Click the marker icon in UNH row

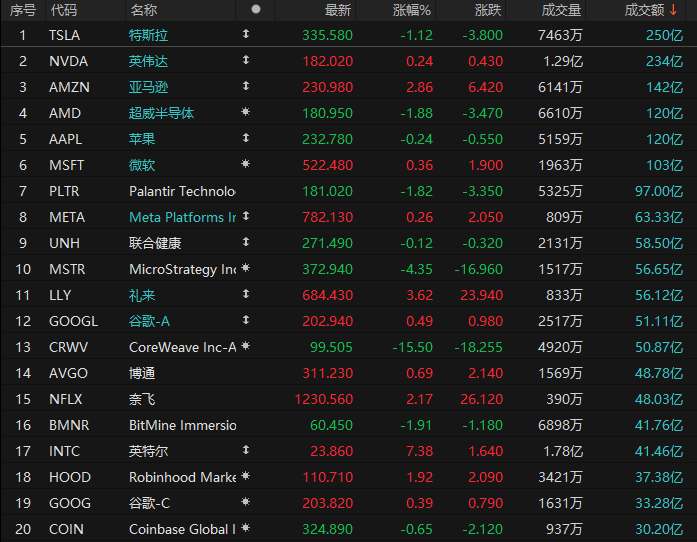[x=246, y=242]
